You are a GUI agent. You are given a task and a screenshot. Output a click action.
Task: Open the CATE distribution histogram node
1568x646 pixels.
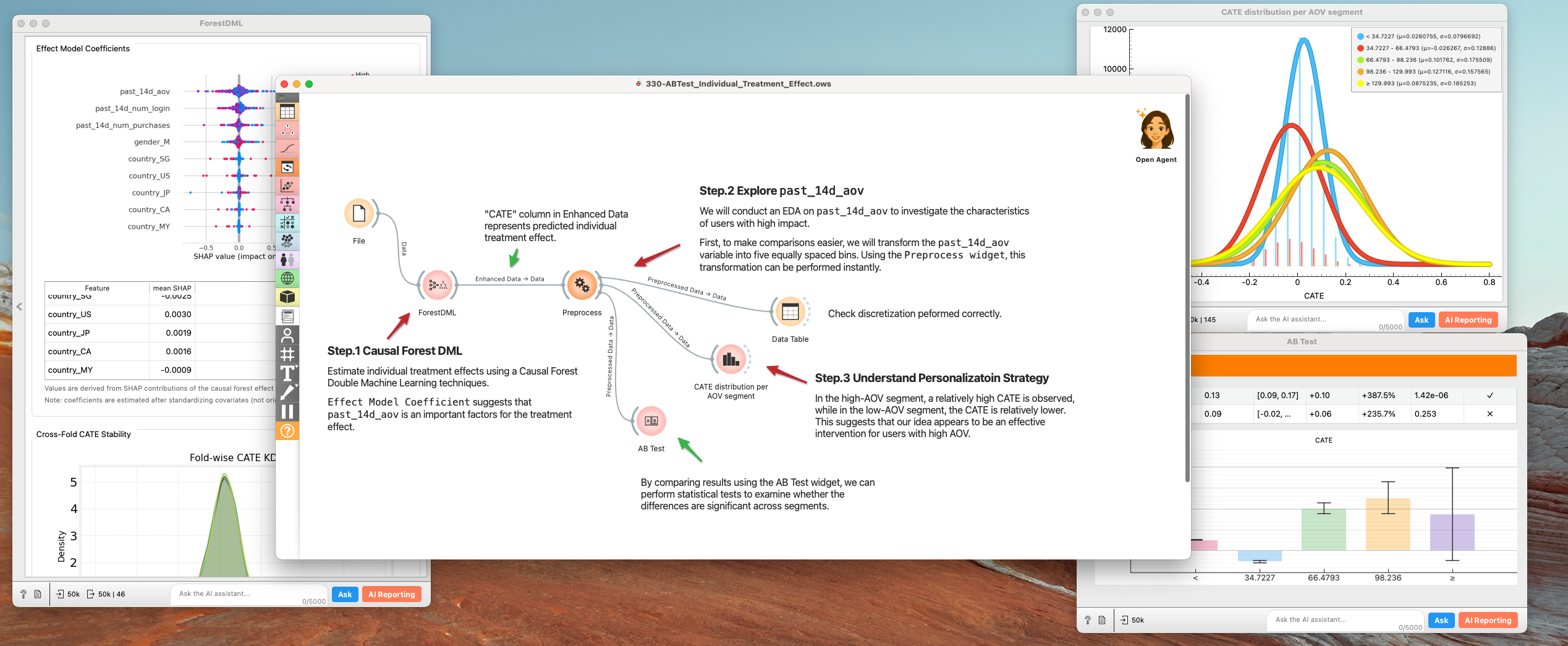pyautogui.click(x=731, y=359)
